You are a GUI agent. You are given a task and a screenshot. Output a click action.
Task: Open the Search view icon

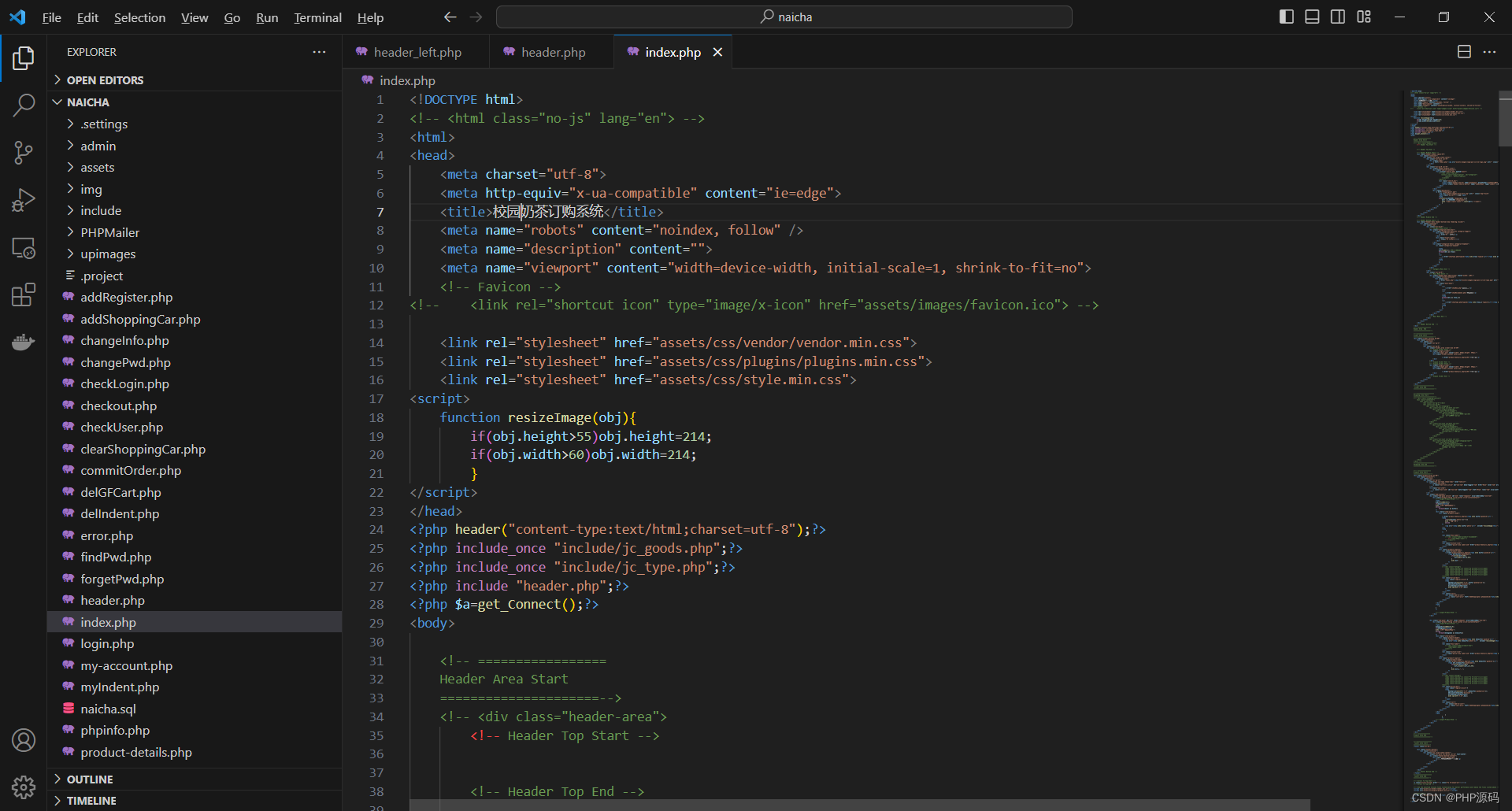(24, 106)
